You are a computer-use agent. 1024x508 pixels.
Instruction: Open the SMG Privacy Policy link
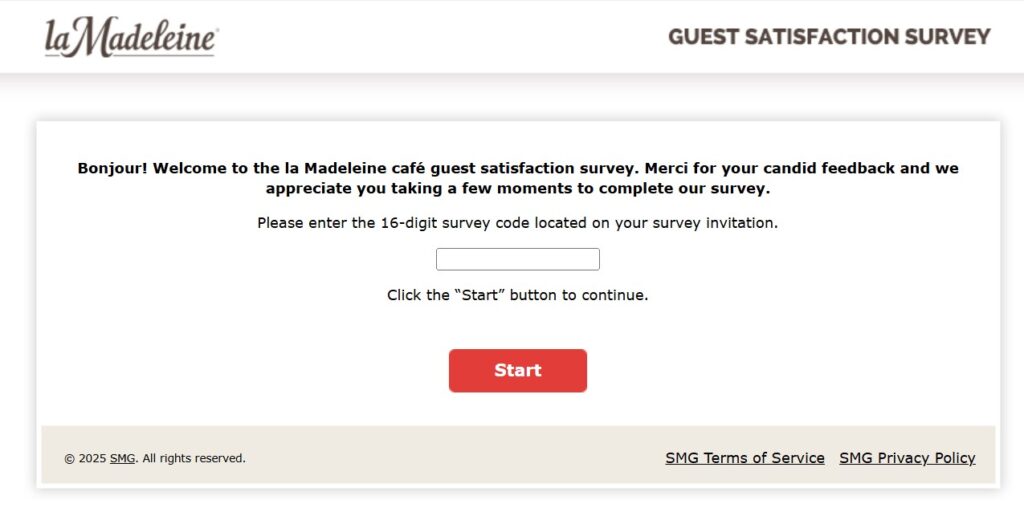(907, 458)
